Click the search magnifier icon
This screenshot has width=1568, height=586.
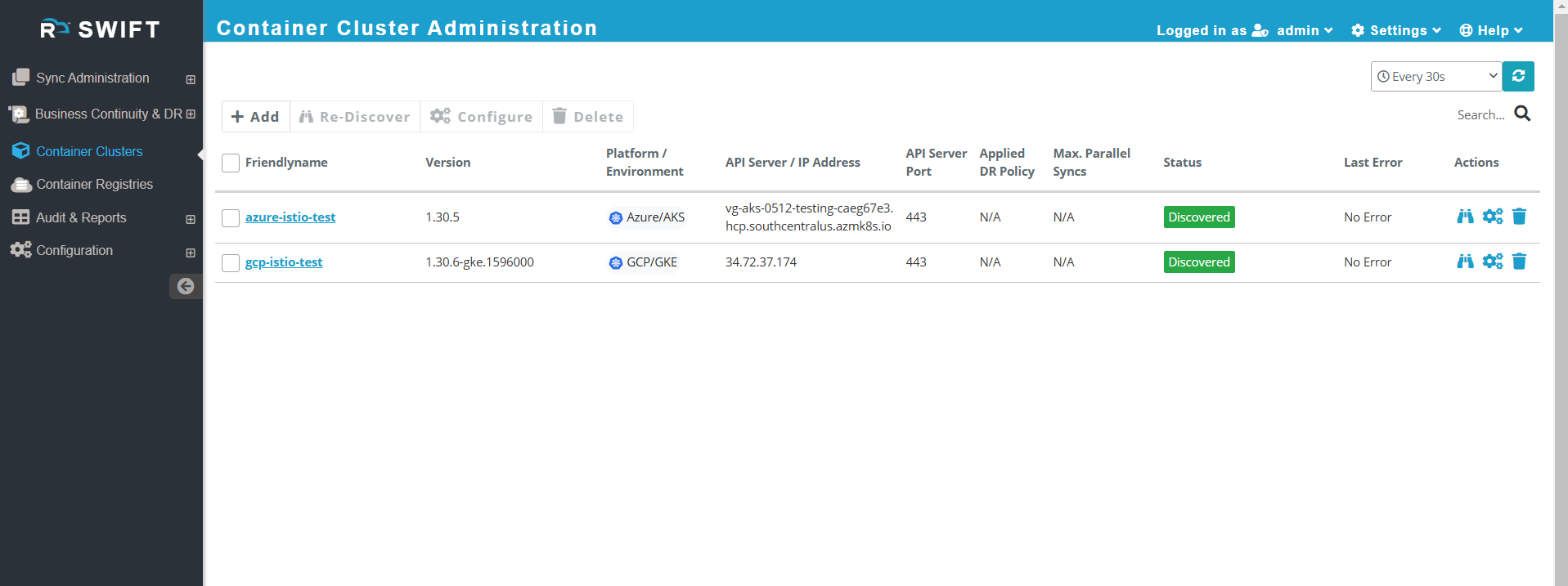click(x=1522, y=114)
